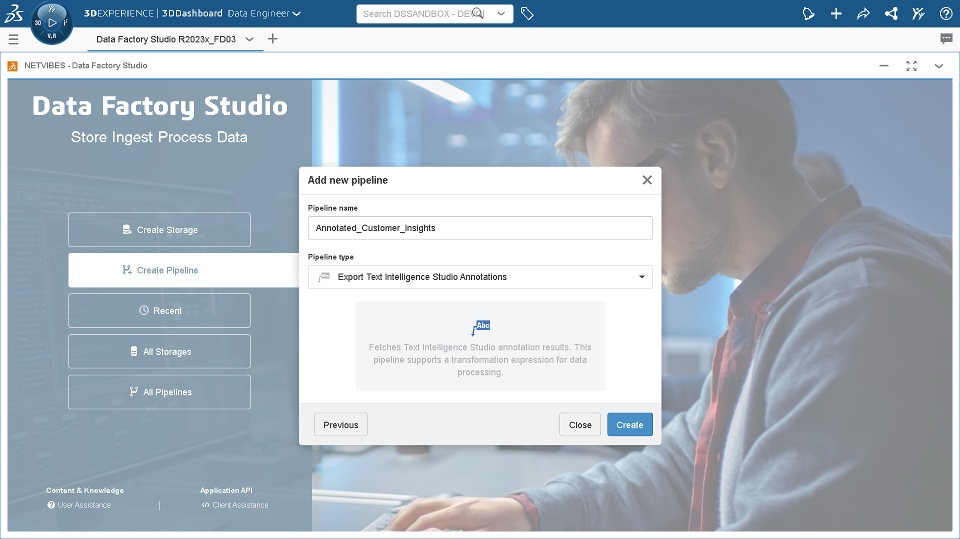
Task: Go back with the Previous button
Action: pos(341,424)
